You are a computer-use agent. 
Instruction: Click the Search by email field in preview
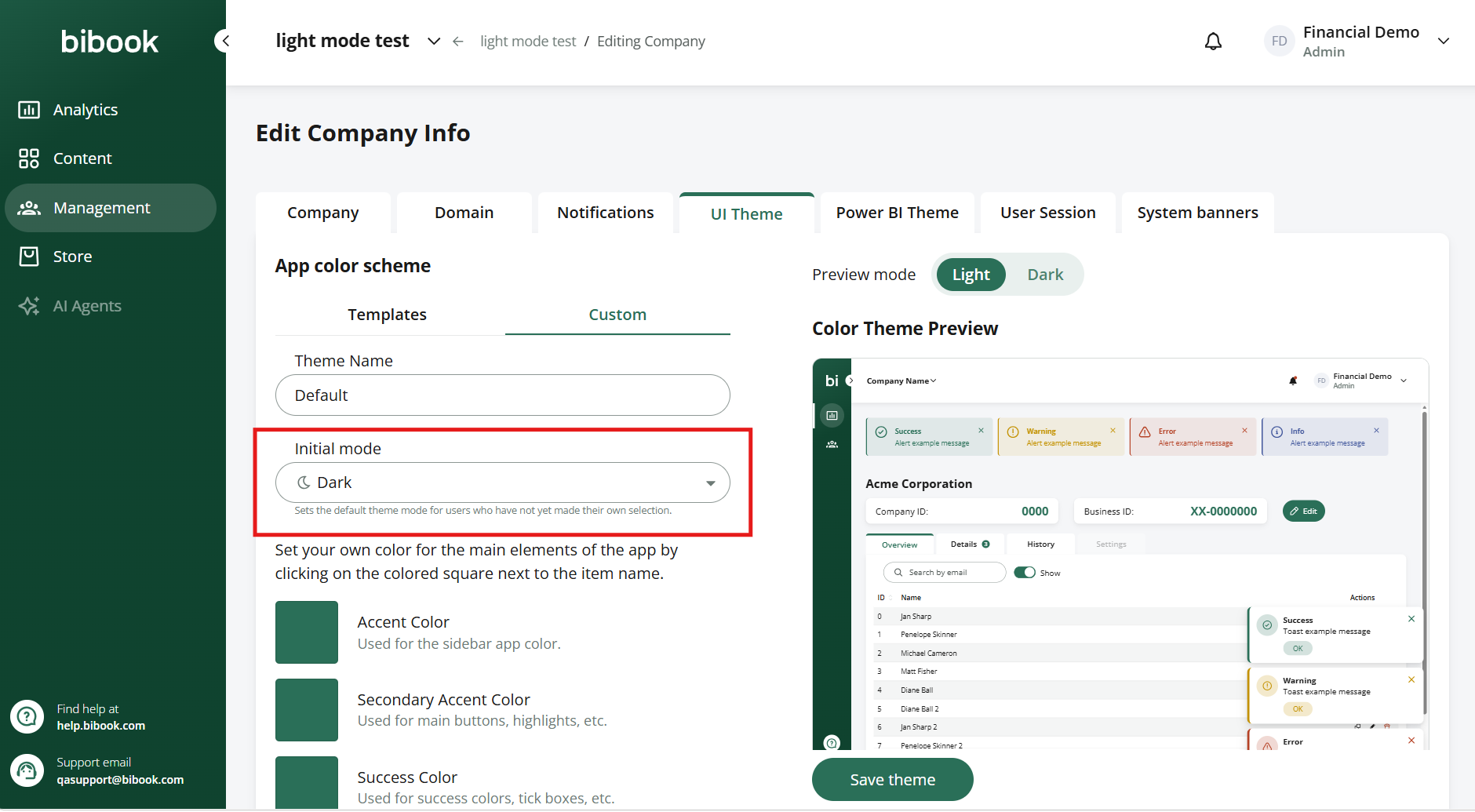(x=945, y=573)
